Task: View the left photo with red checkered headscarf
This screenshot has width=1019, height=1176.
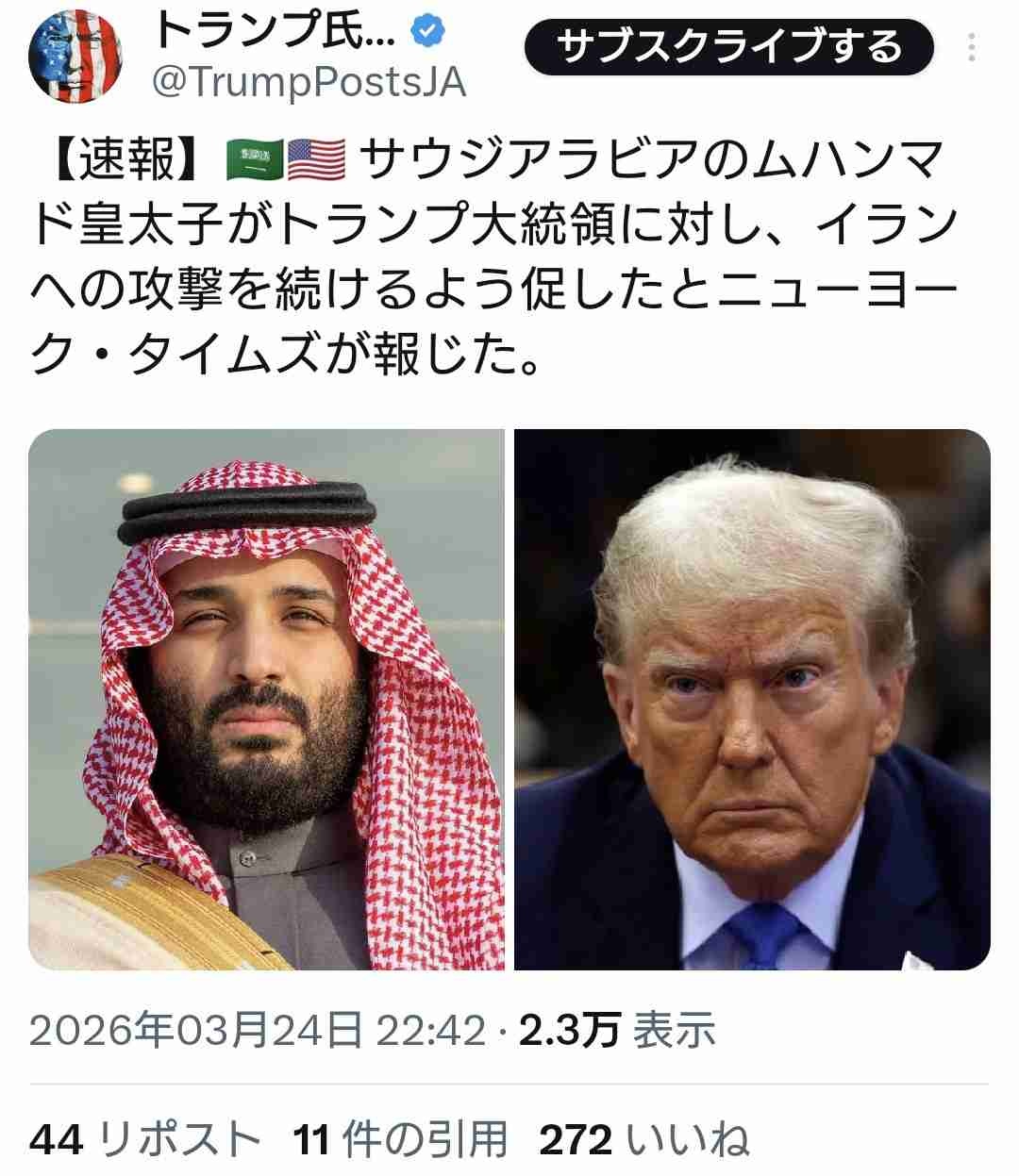Action: tap(266, 699)
